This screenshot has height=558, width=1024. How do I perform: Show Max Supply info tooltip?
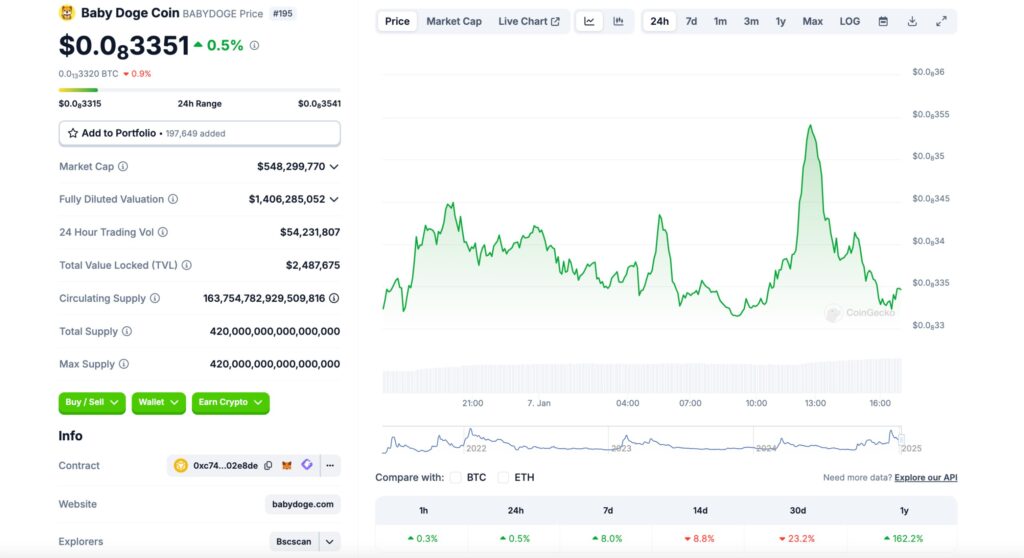(123, 364)
